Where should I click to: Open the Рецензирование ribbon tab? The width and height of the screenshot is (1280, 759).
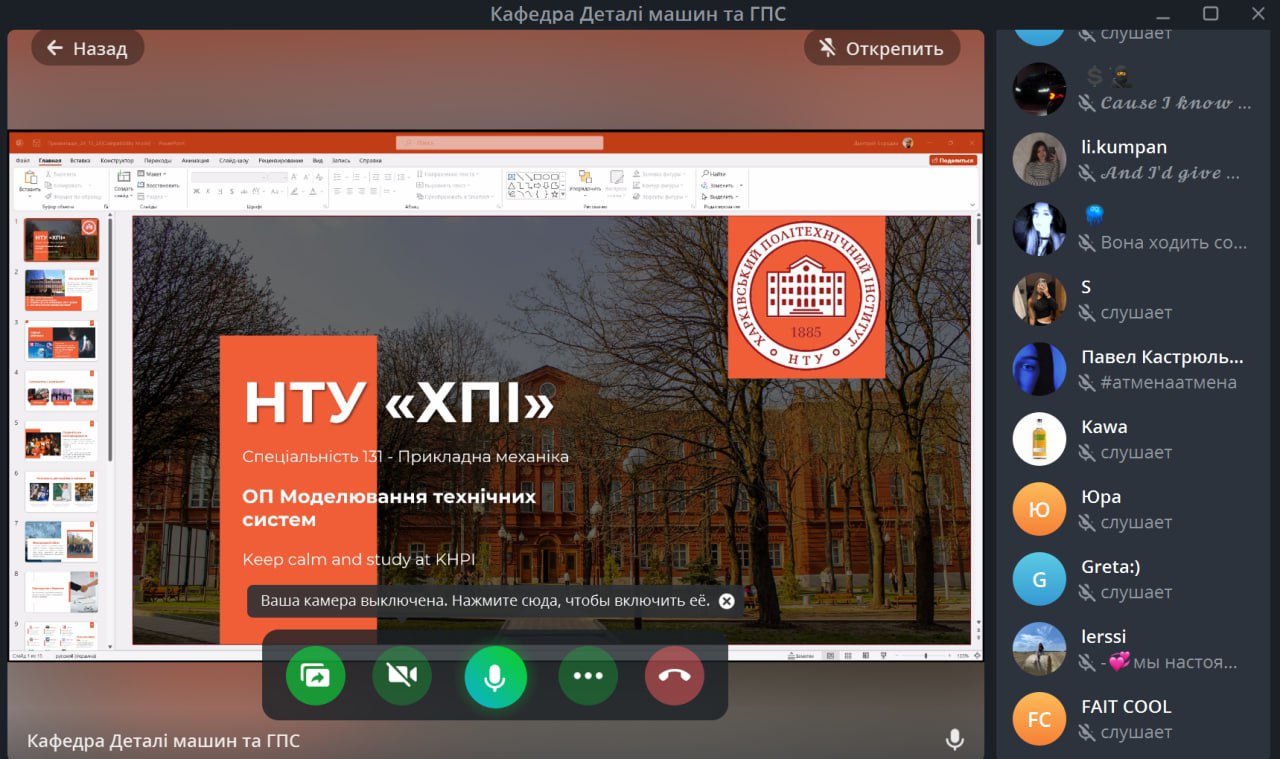pos(282,160)
